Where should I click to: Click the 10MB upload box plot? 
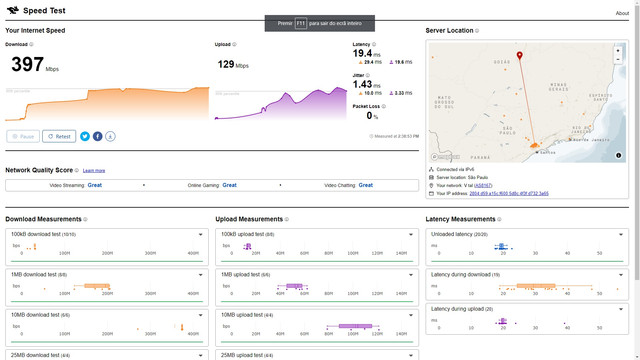click(353, 326)
